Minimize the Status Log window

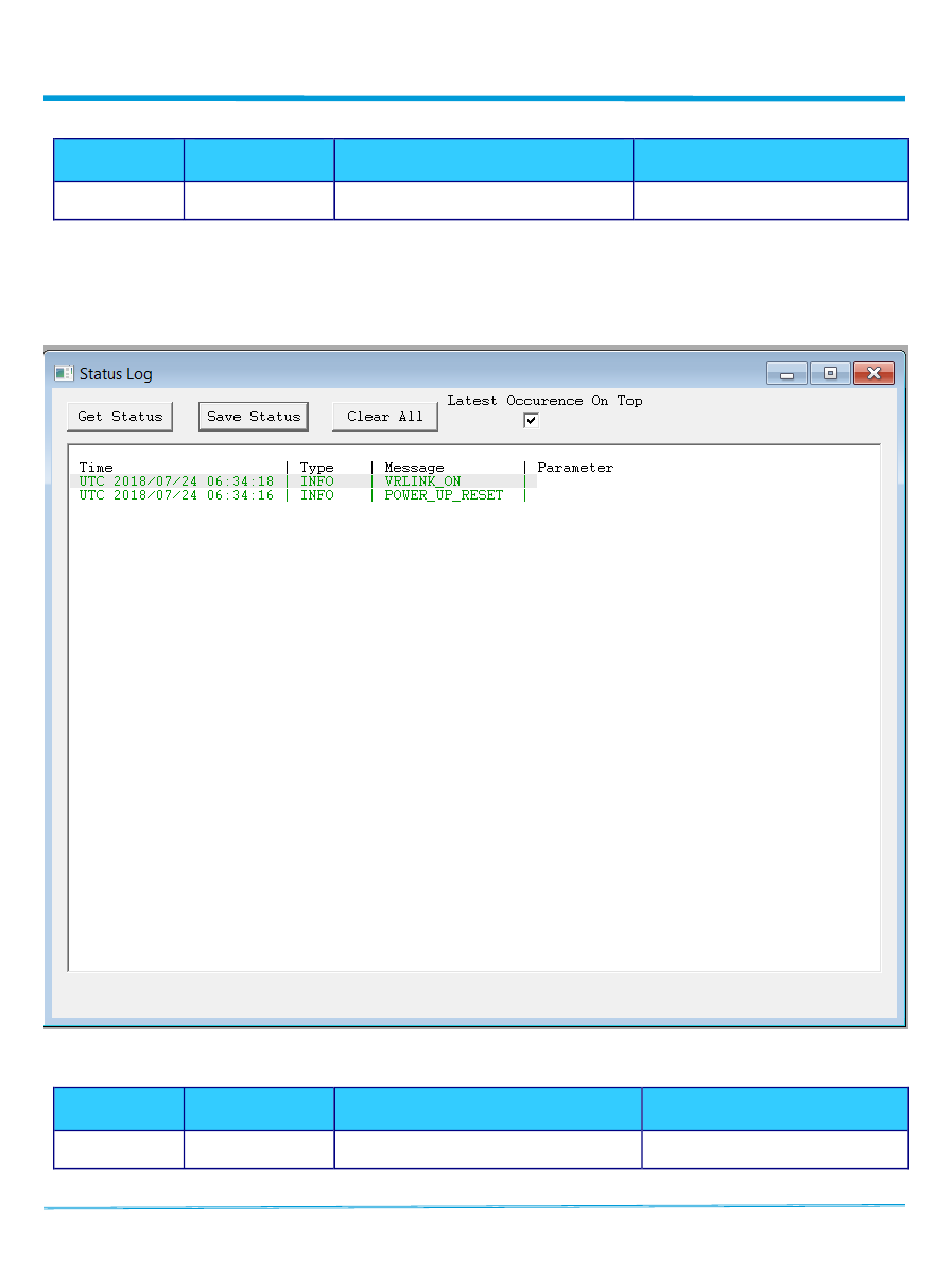(787, 373)
